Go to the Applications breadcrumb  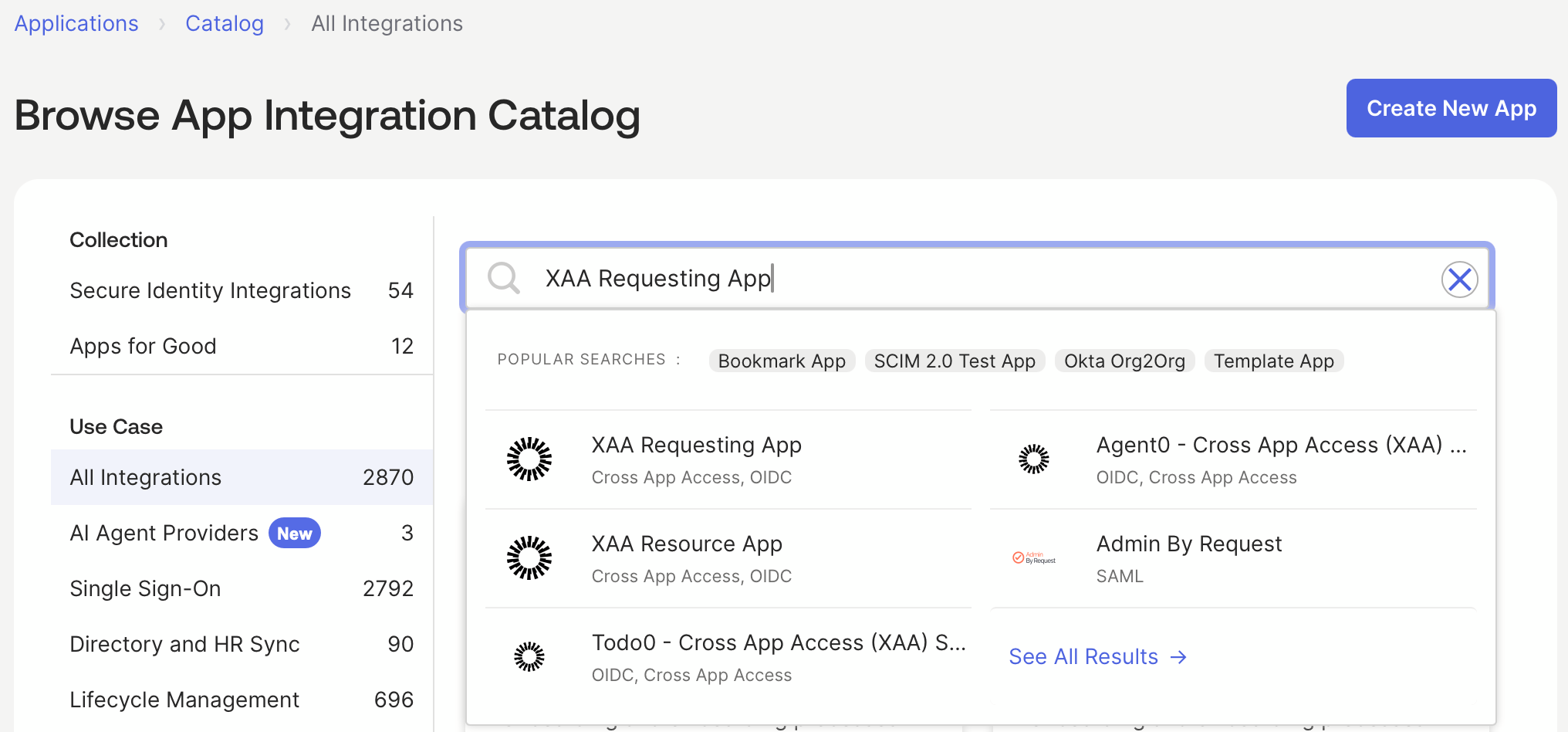point(76,23)
